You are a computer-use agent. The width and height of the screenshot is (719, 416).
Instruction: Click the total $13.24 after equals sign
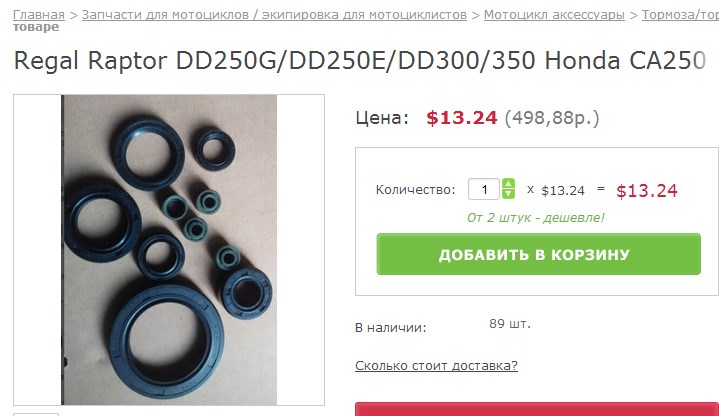[x=647, y=191]
